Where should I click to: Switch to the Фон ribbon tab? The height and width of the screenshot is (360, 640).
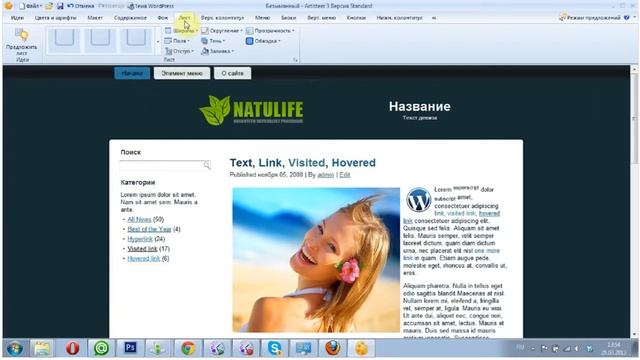tap(162, 18)
